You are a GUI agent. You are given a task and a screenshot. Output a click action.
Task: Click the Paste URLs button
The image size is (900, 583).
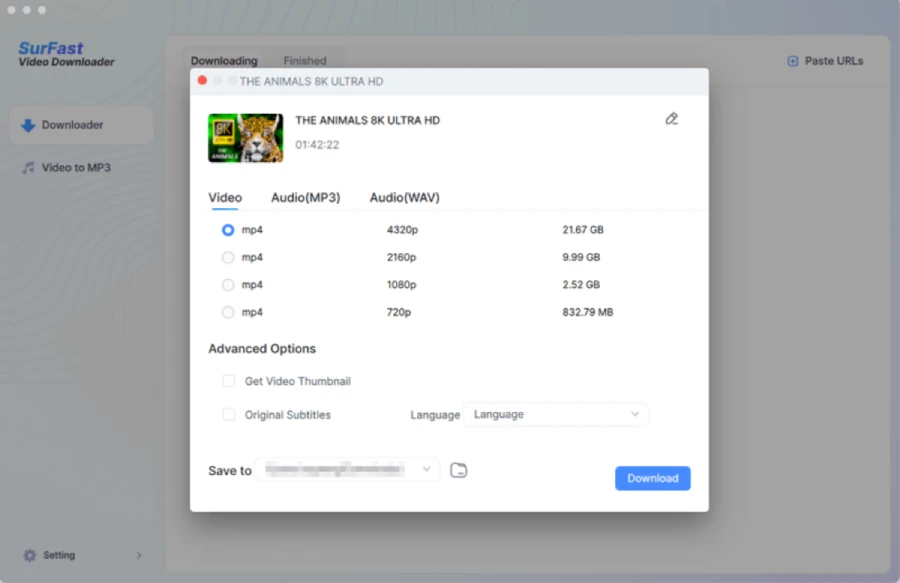point(825,61)
